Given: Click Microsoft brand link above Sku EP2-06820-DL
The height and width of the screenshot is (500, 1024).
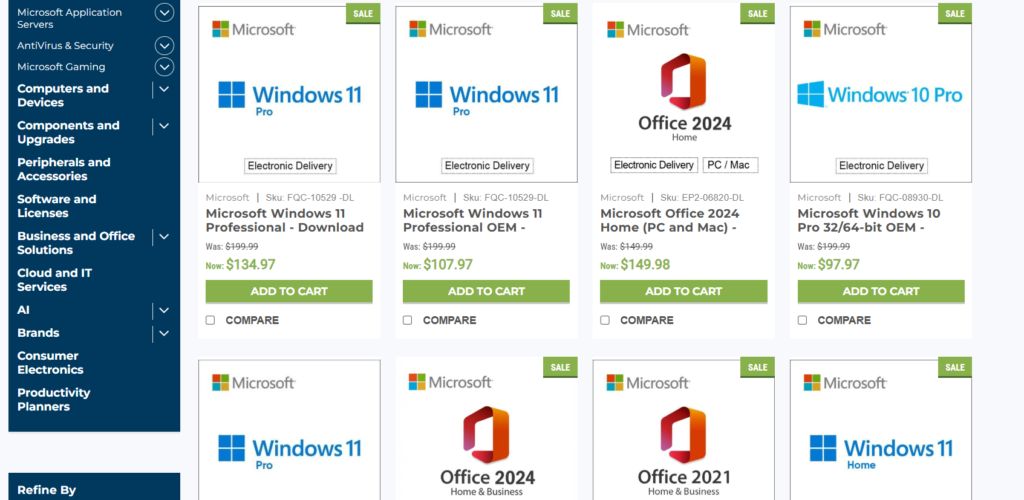Looking at the screenshot, I should click(x=622, y=198).
